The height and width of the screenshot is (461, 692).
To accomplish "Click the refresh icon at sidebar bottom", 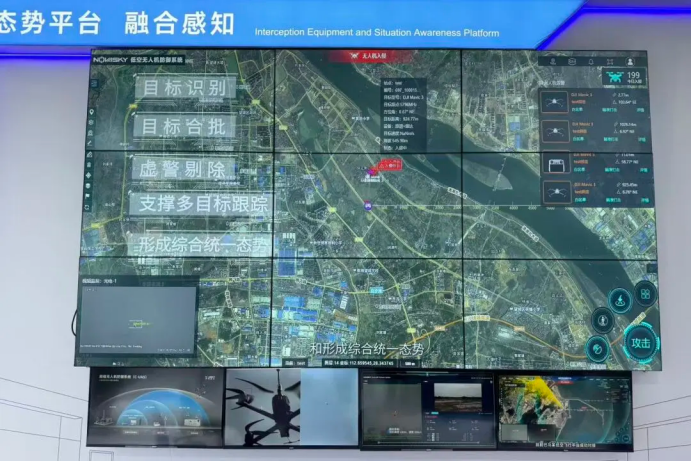I will 87,207.
